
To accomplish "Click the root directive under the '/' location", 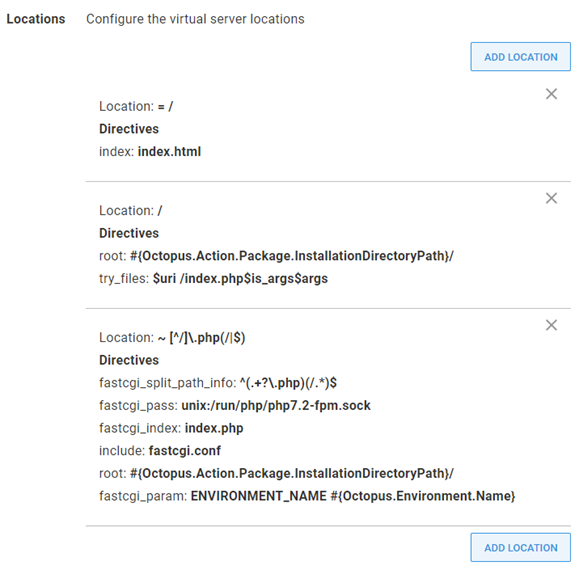I will 276,256.
